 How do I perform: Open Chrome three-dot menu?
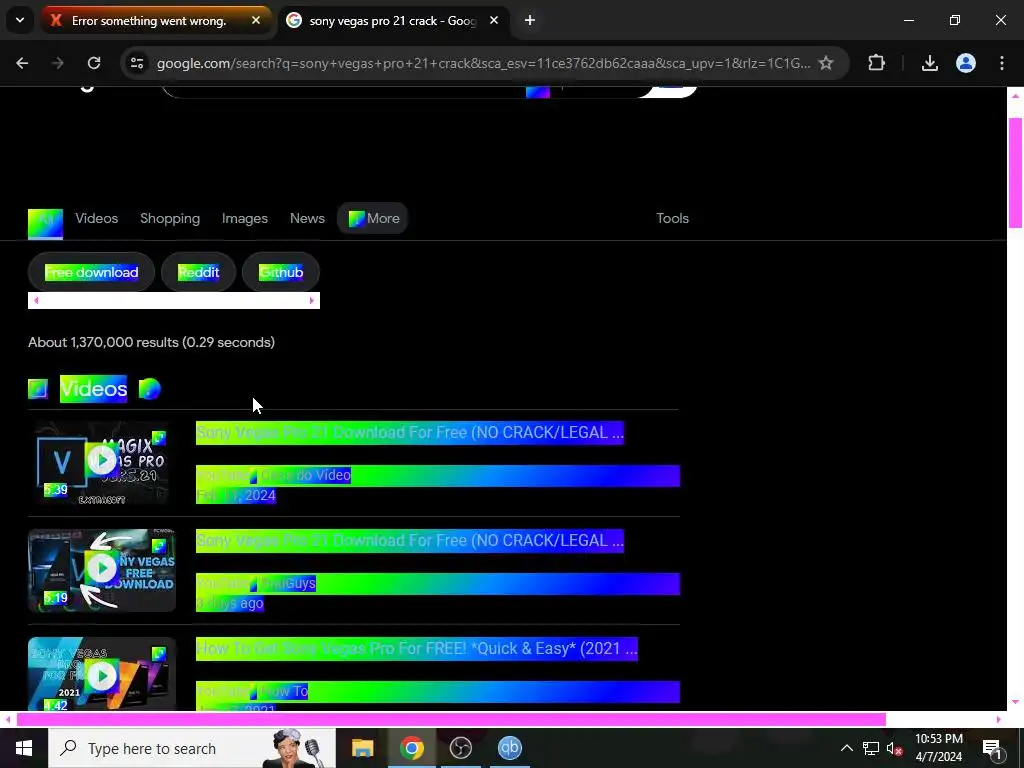click(1002, 63)
